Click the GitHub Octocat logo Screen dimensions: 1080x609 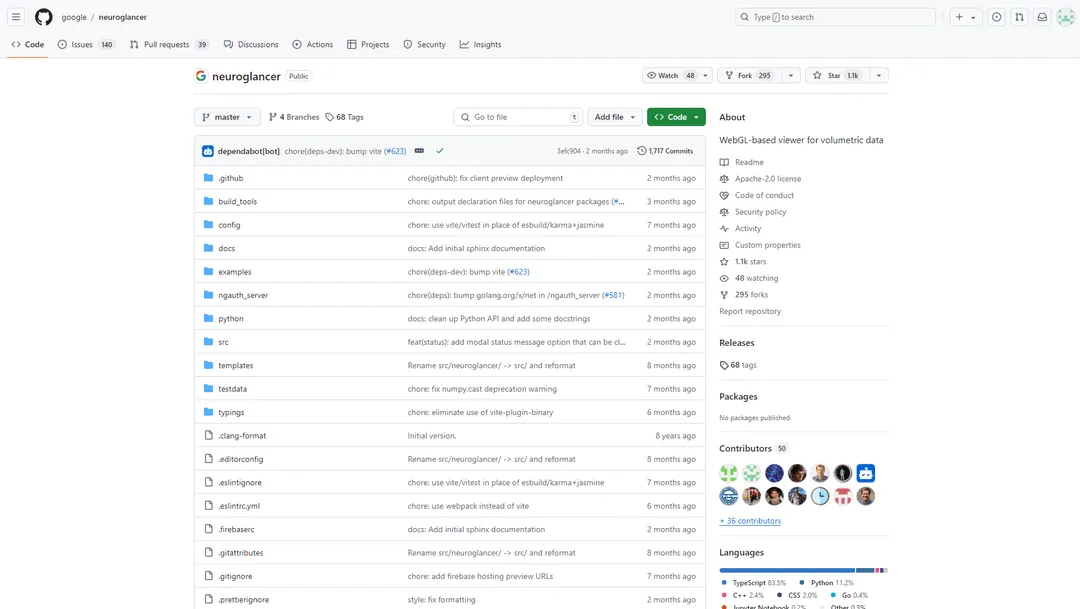[43, 17]
